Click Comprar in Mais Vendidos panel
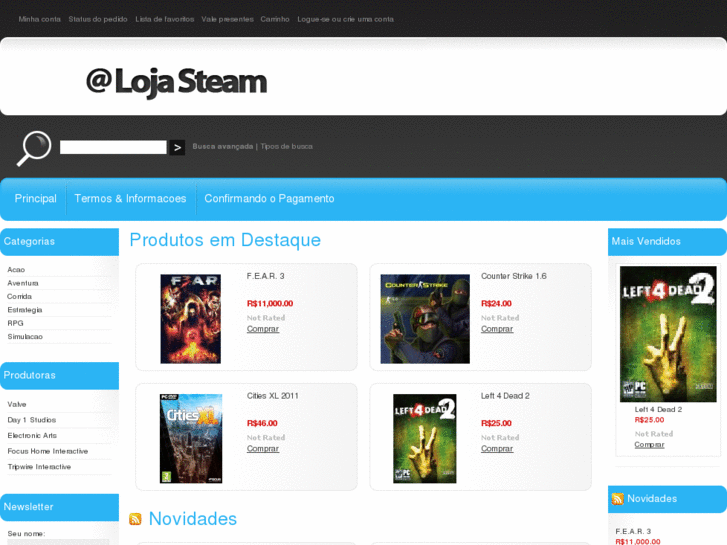Image resolution: width=727 pixels, height=545 pixels. pyautogui.click(x=650, y=444)
